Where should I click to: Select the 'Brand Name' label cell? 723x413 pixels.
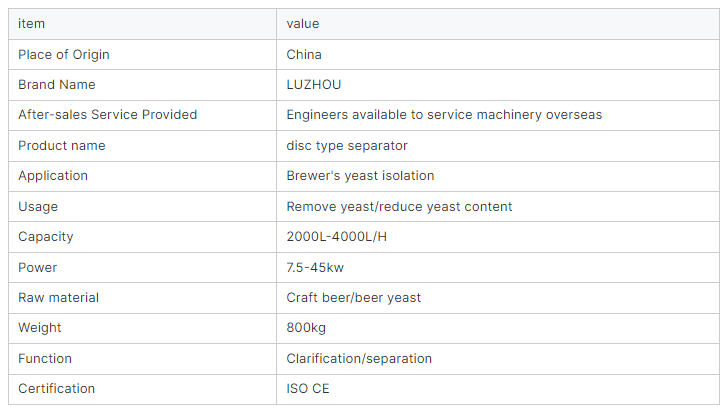click(57, 85)
